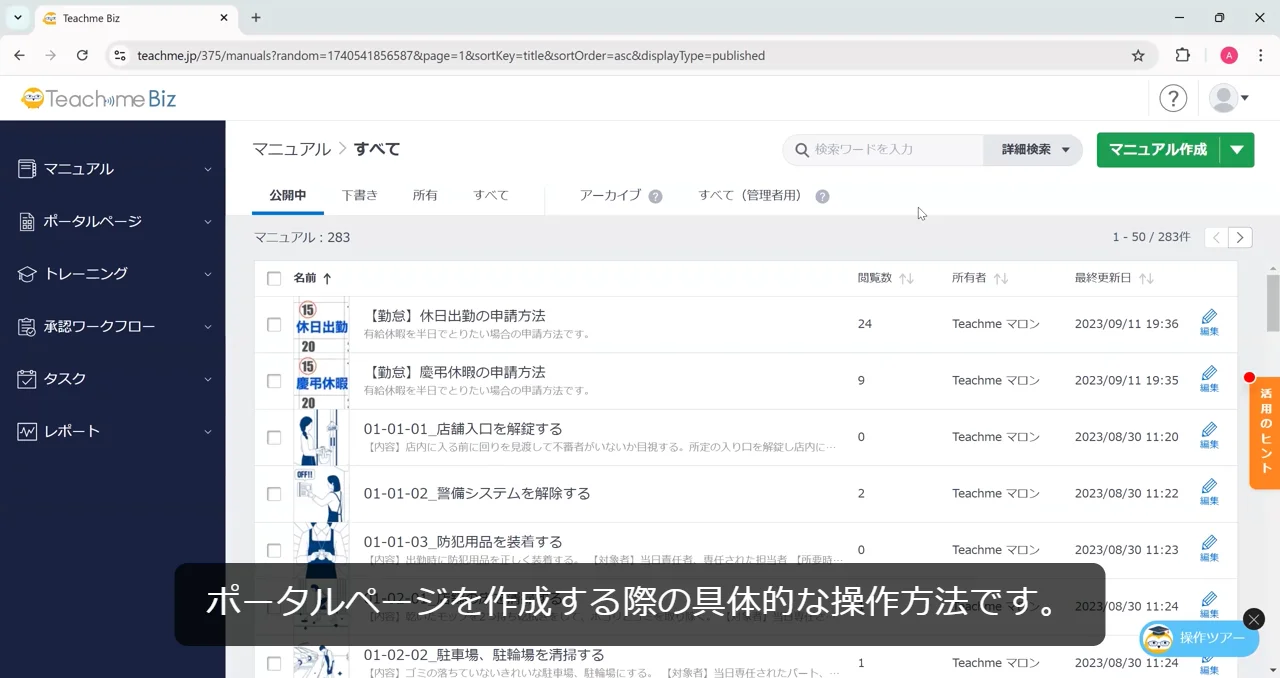The height and width of the screenshot is (678, 1280).
Task: Click the Teachme Biz logo
Action: point(98,98)
